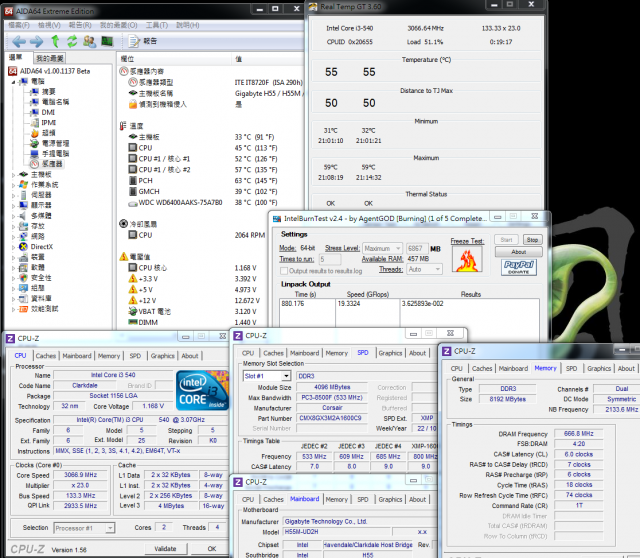This screenshot has height=558, width=640.
Task: Click the Intel Core i3 logo in CPU-Z
Action: (x=202, y=390)
